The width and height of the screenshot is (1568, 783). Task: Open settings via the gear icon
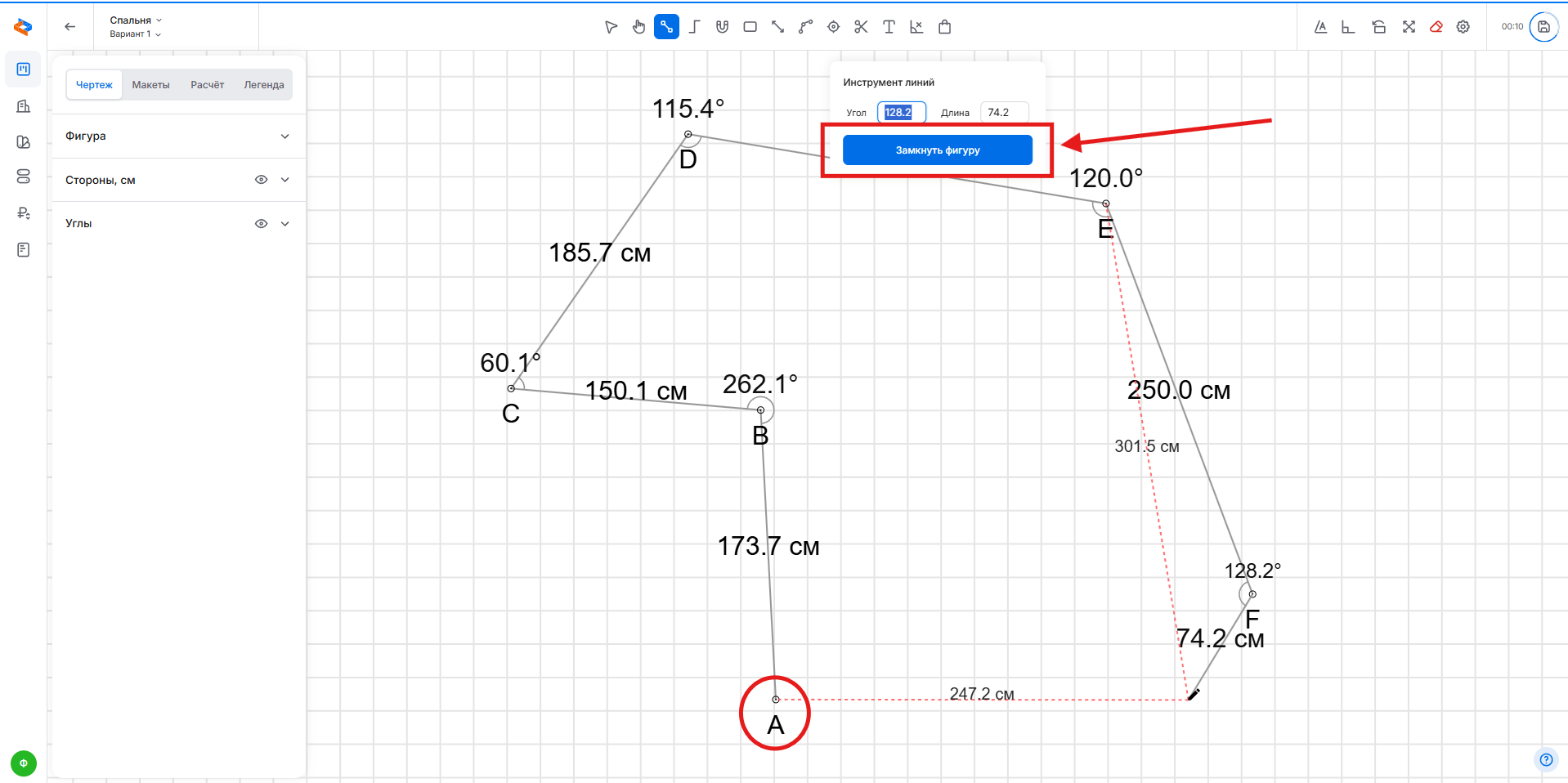(x=1463, y=27)
